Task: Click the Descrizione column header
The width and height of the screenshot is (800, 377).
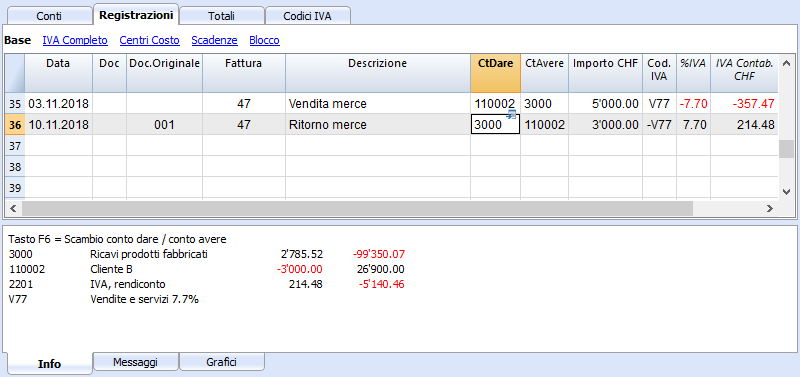Action: point(378,73)
